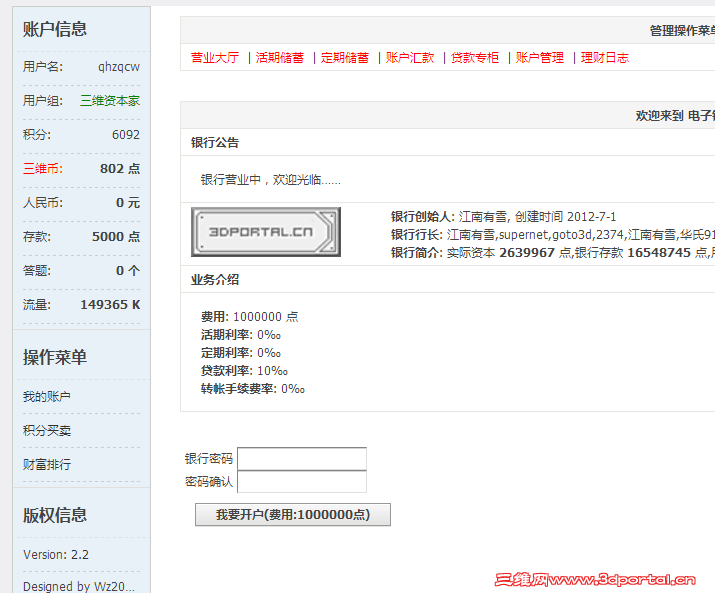Open 账户管理 menu link

pos(539,57)
